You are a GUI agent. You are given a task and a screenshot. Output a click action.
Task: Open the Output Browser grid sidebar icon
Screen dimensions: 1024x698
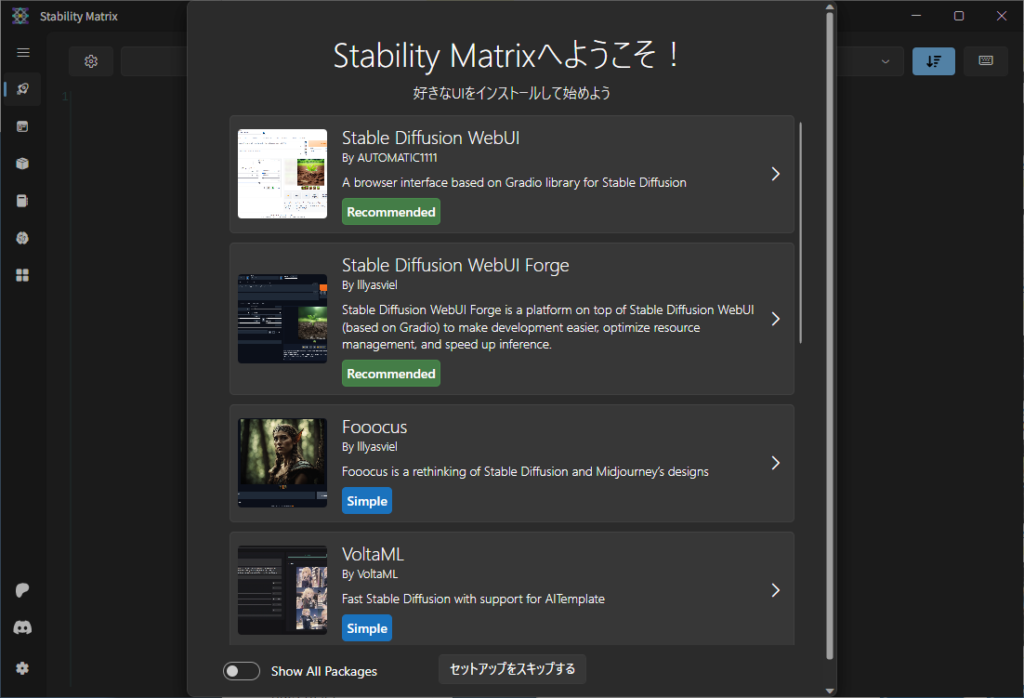click(x=23, y=275)
